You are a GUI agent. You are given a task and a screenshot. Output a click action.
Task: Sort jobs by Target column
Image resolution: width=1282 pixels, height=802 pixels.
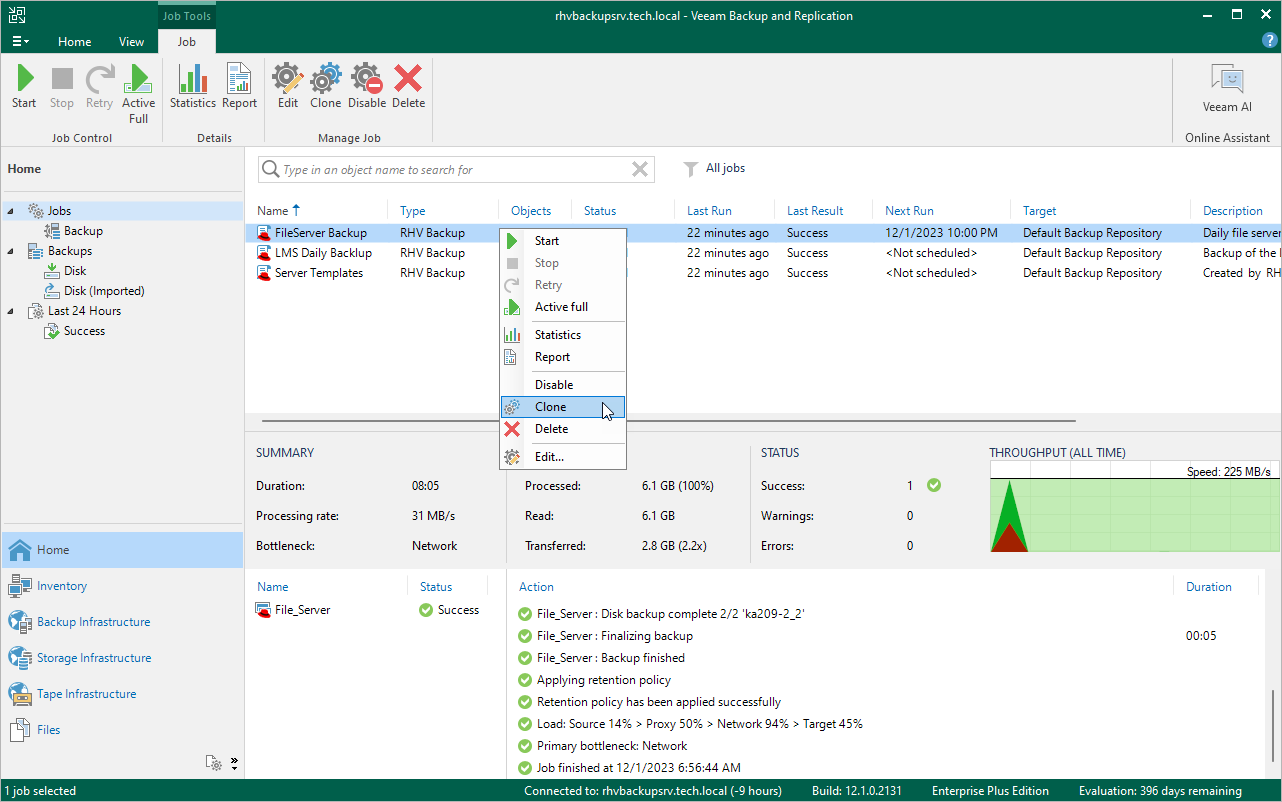pos(1040,211)
